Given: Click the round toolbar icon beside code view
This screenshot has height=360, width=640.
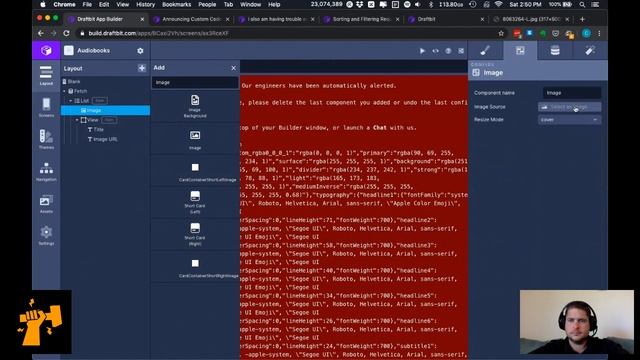Looking at the screenshot, I should (448, 51).
